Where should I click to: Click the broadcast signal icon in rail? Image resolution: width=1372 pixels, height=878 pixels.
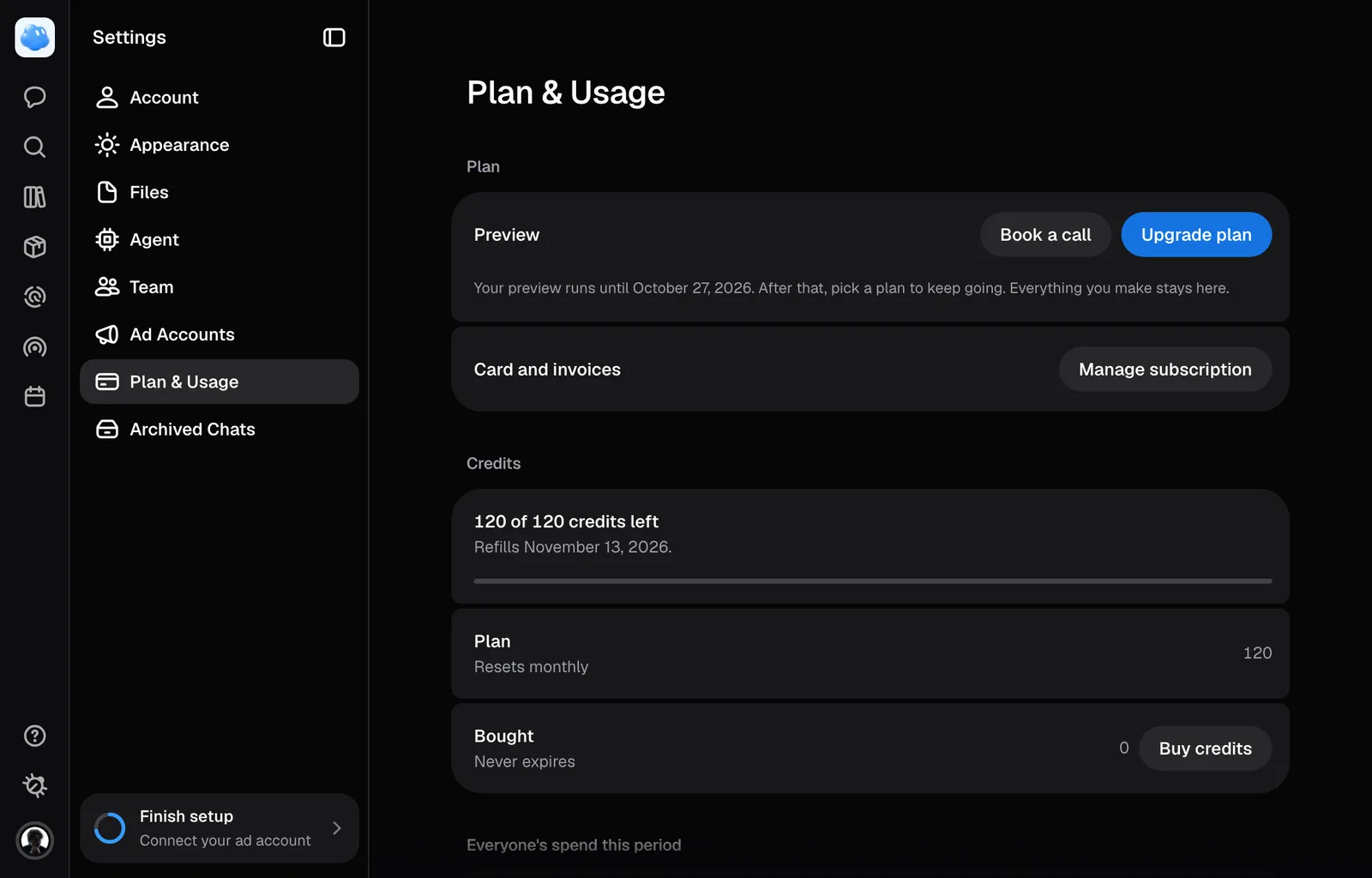[x=34, y=347]
